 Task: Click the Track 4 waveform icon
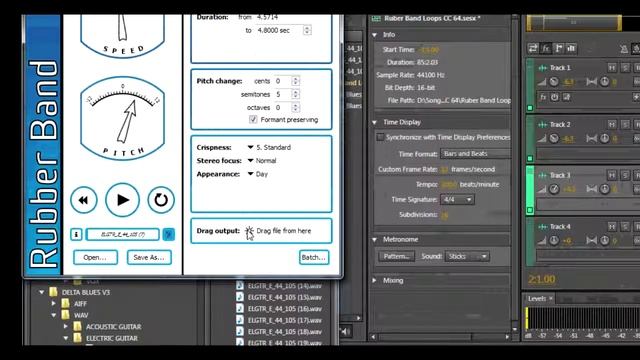tap(543, 227)
